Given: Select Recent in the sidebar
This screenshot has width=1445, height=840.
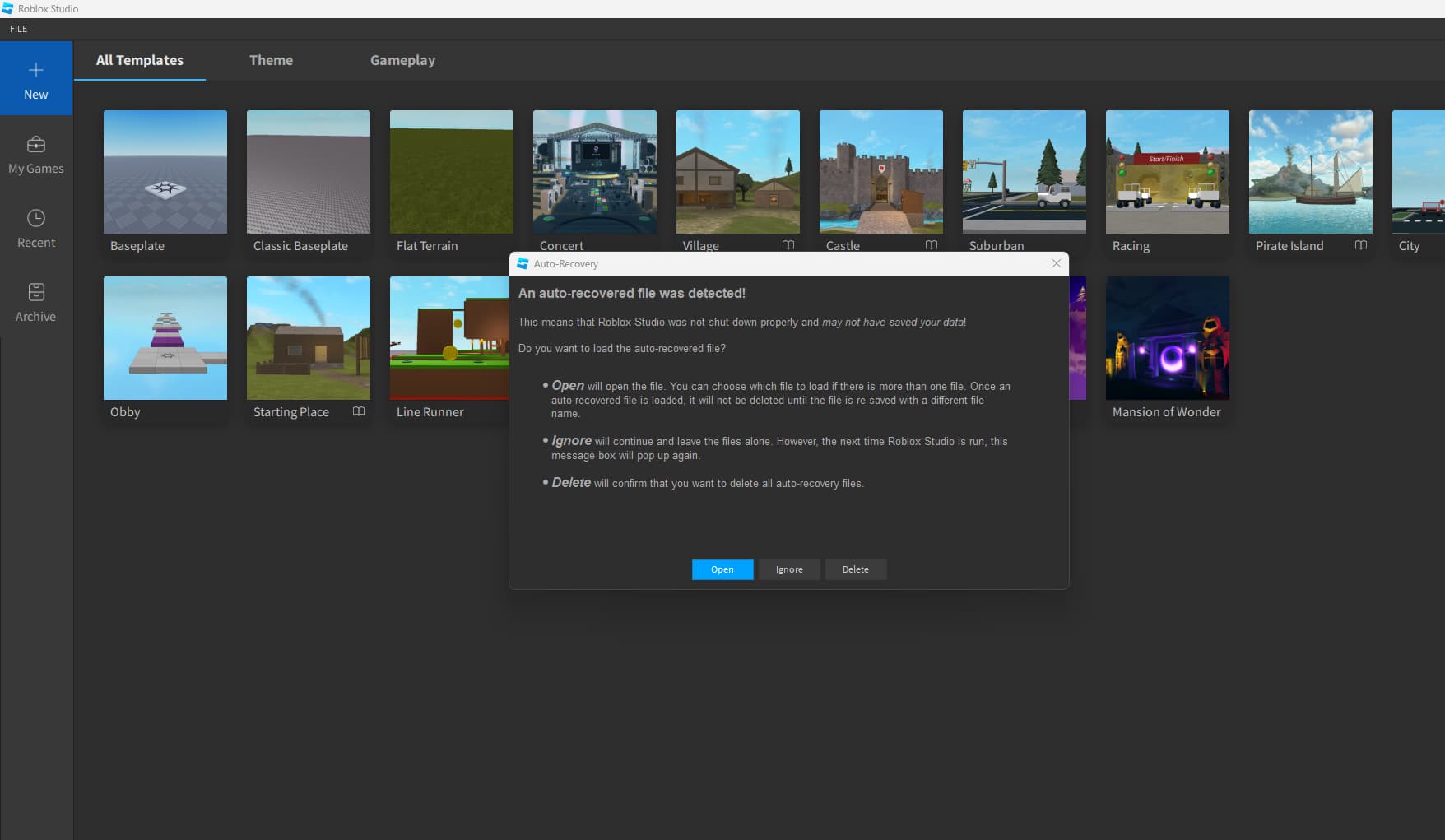Looking at the screenshot, I should 35,228.
